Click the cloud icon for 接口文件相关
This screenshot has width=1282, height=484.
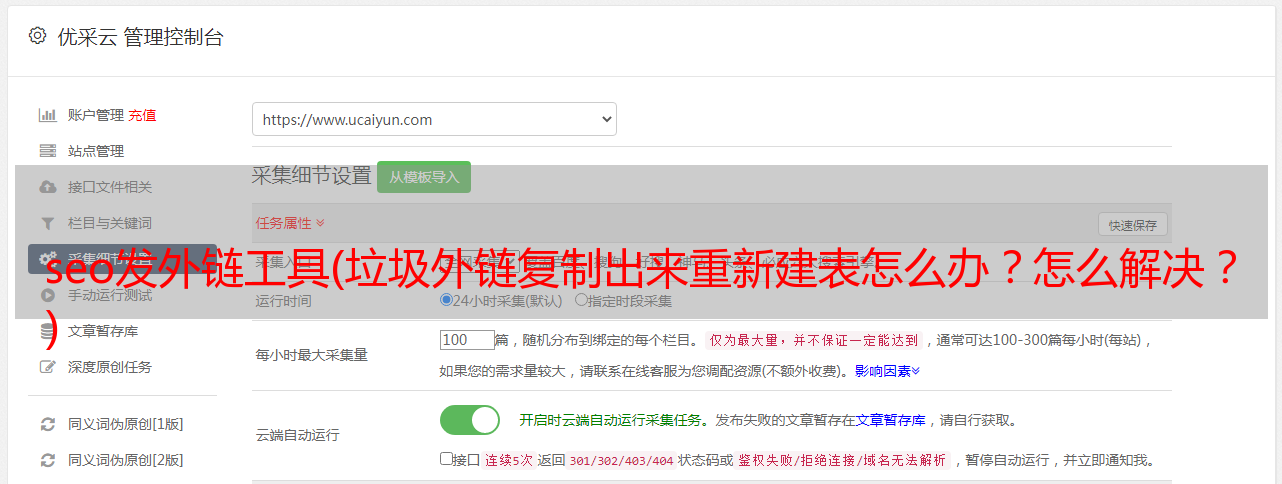point(47,187)
